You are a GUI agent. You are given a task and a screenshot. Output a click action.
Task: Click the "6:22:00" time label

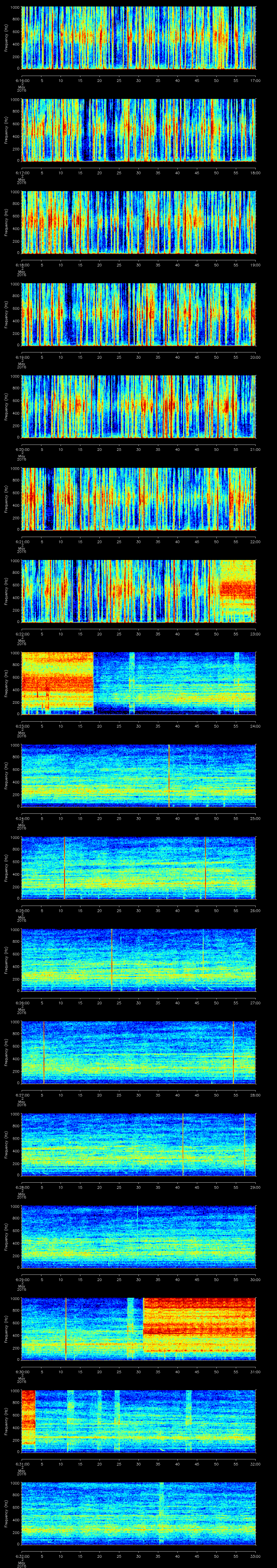(x=22, y=634)
